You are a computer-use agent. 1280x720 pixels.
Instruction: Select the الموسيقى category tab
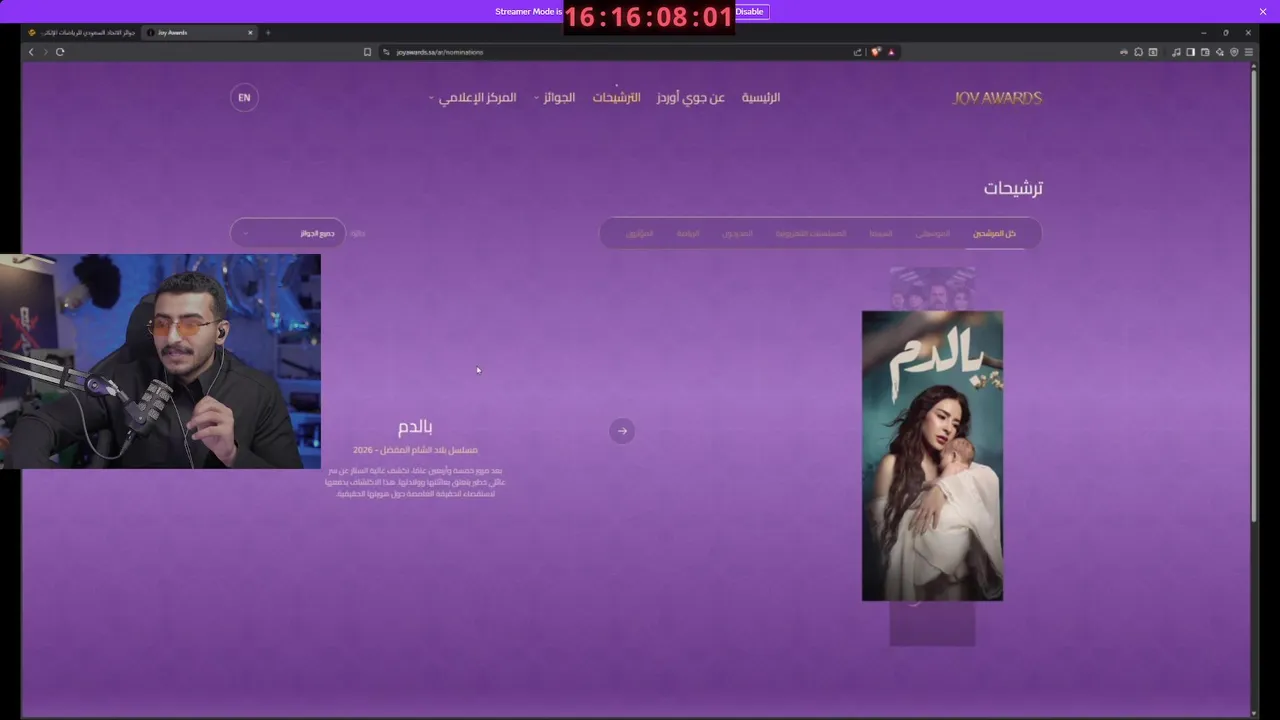[933, 234]
